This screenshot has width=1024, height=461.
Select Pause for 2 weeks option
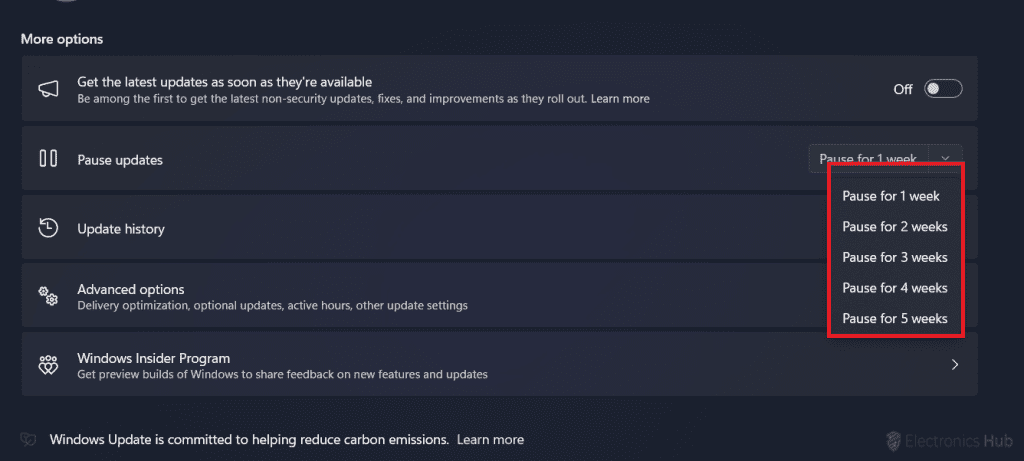pyautogui.click(x=895, y=227)
